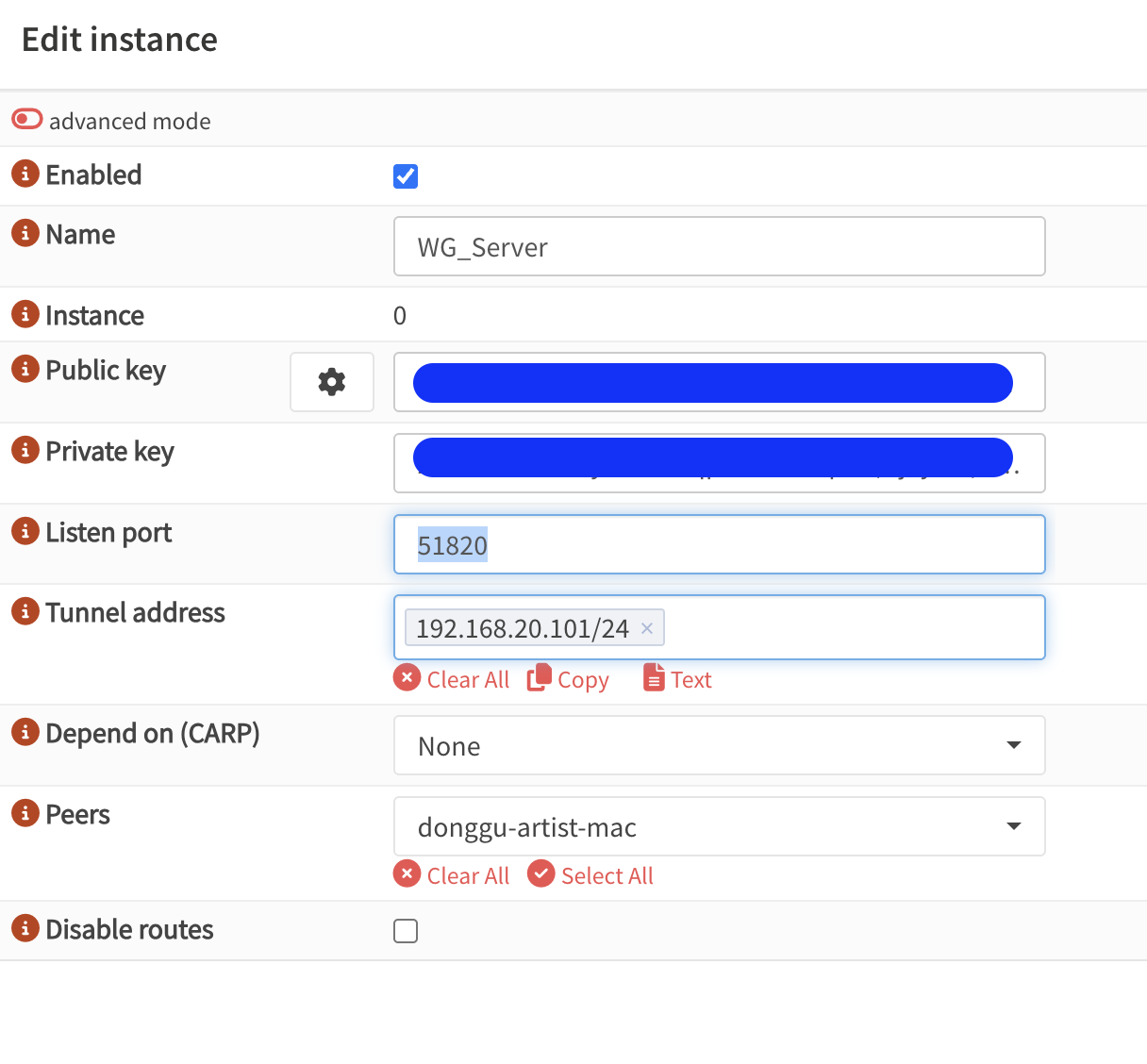Check the Disable routes checkbox
Screen dimensions: 1147x1064
pyautogui.click(x=406, y=931)
